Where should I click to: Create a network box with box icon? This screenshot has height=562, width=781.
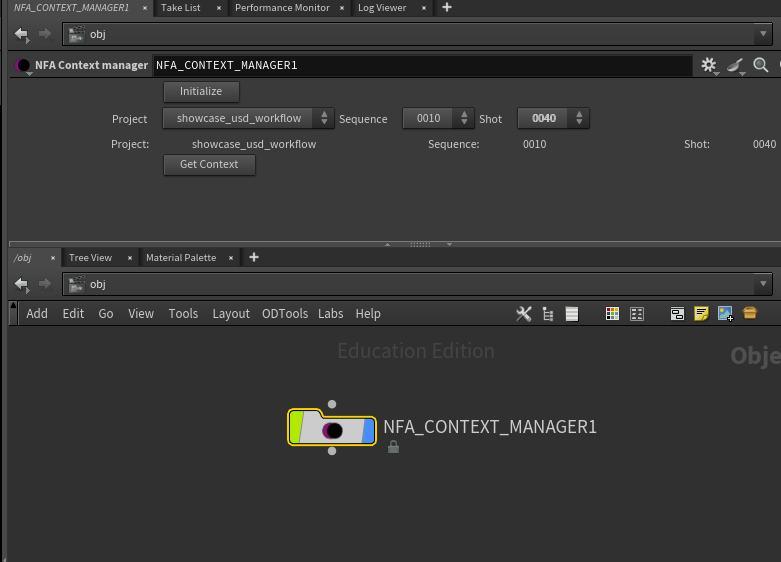point(750,313)
